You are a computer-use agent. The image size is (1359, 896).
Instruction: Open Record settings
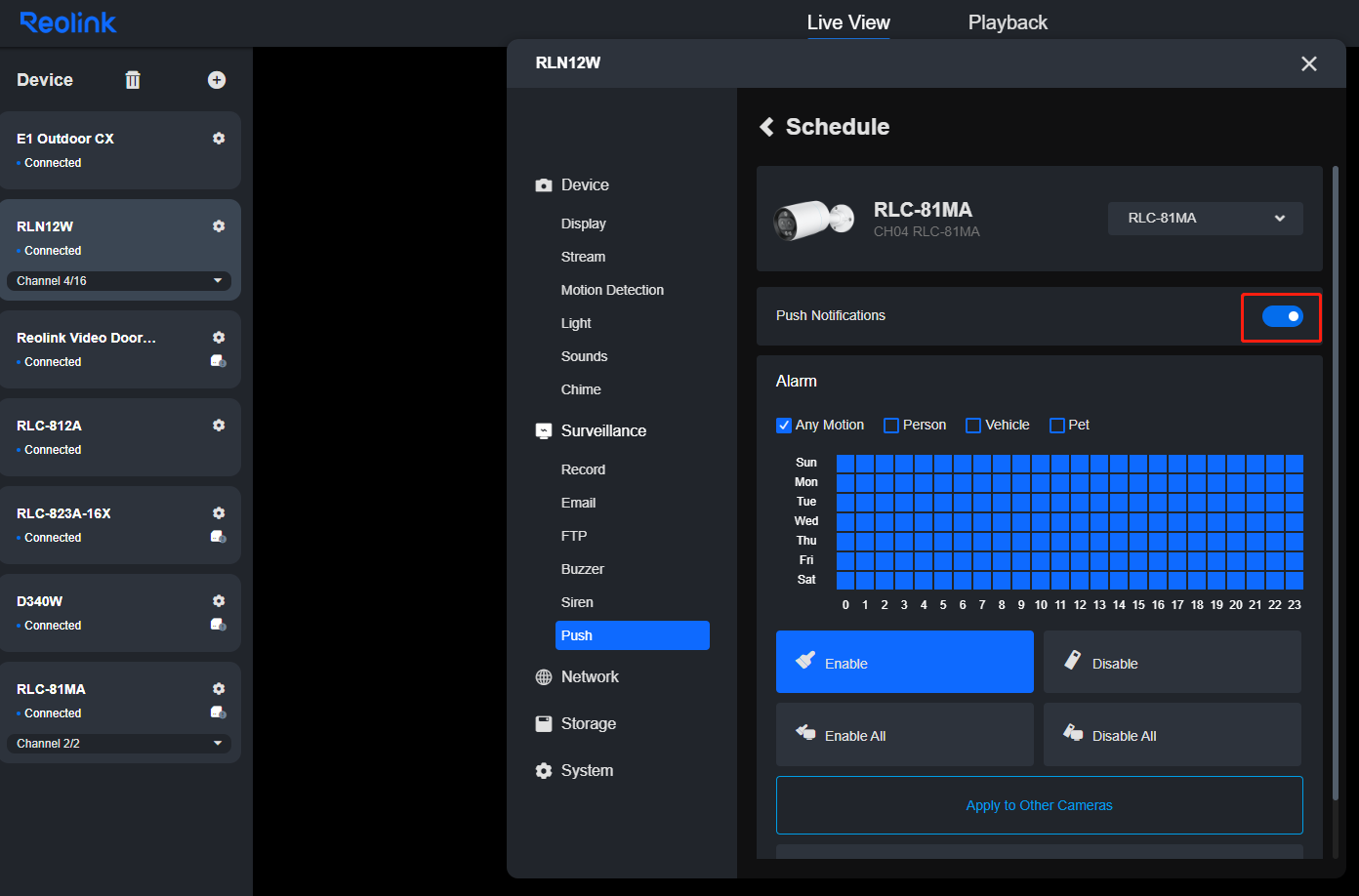tap(584, 469)
